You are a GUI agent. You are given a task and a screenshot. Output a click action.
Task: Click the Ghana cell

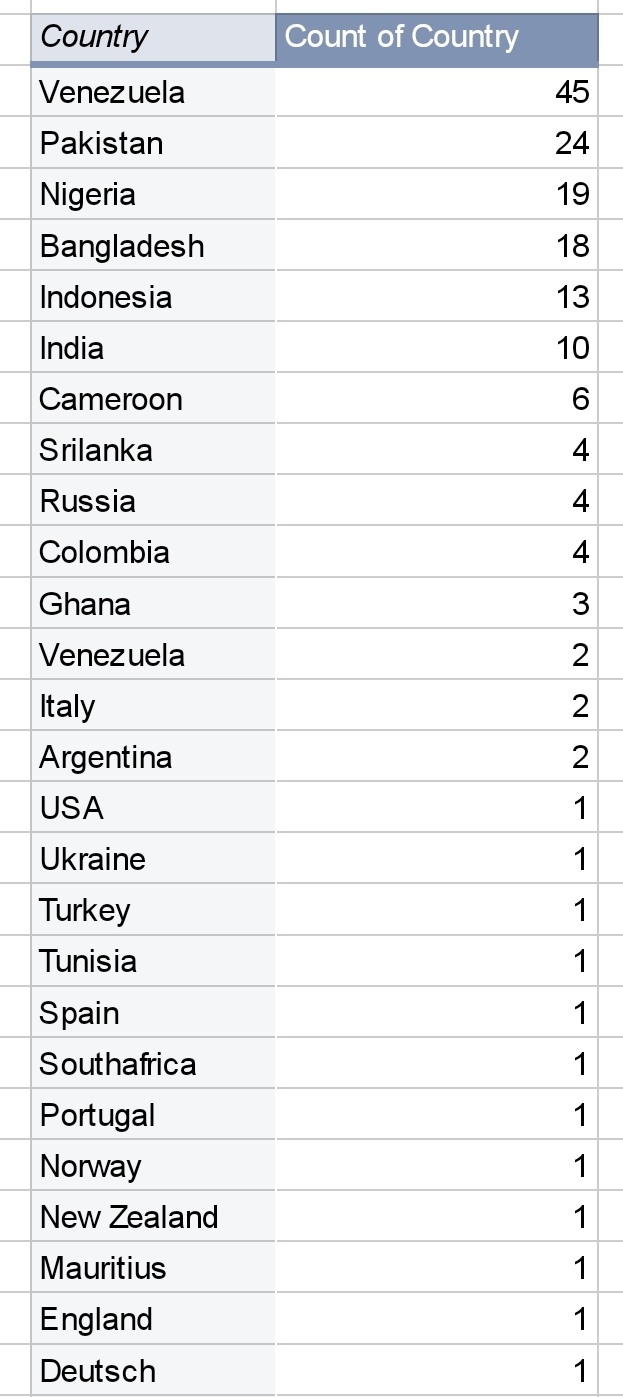(153, 604)
